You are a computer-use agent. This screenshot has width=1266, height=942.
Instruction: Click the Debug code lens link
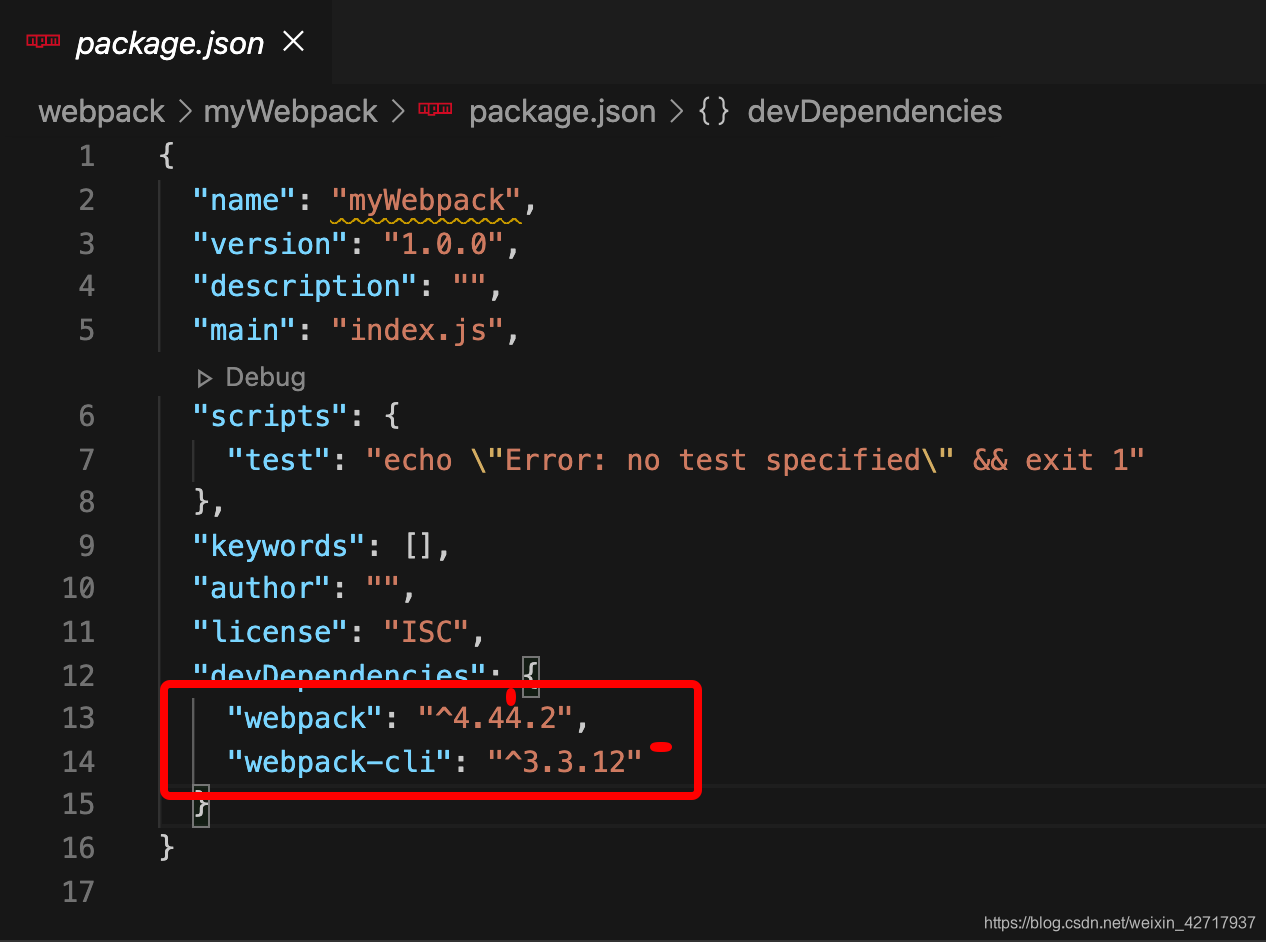(265, 377)
